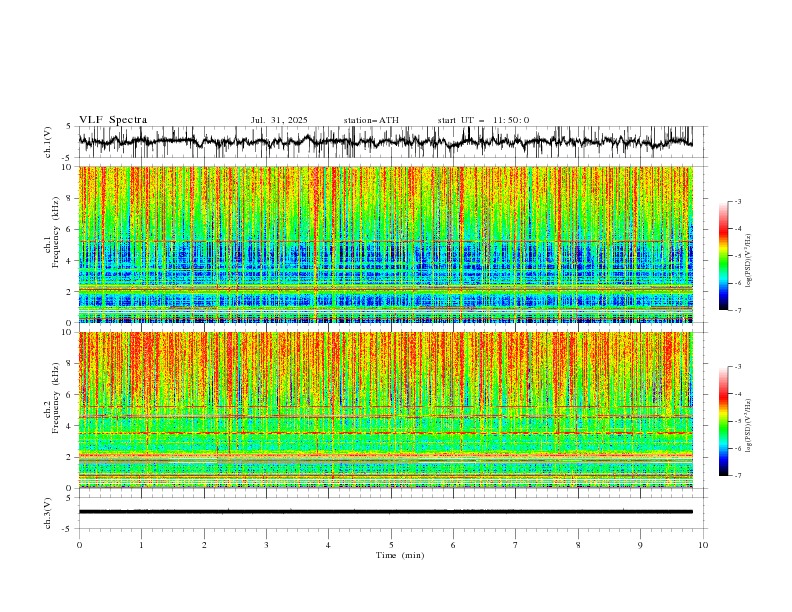
Task: Click the "10" frequency tick of ch.1 spectrogram
Action: coord(68,167)
